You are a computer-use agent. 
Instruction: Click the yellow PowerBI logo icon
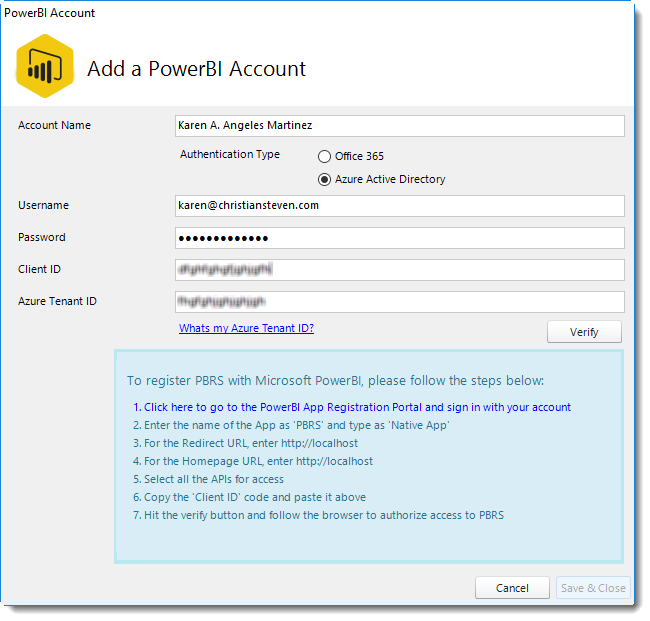tap(45, 66)
